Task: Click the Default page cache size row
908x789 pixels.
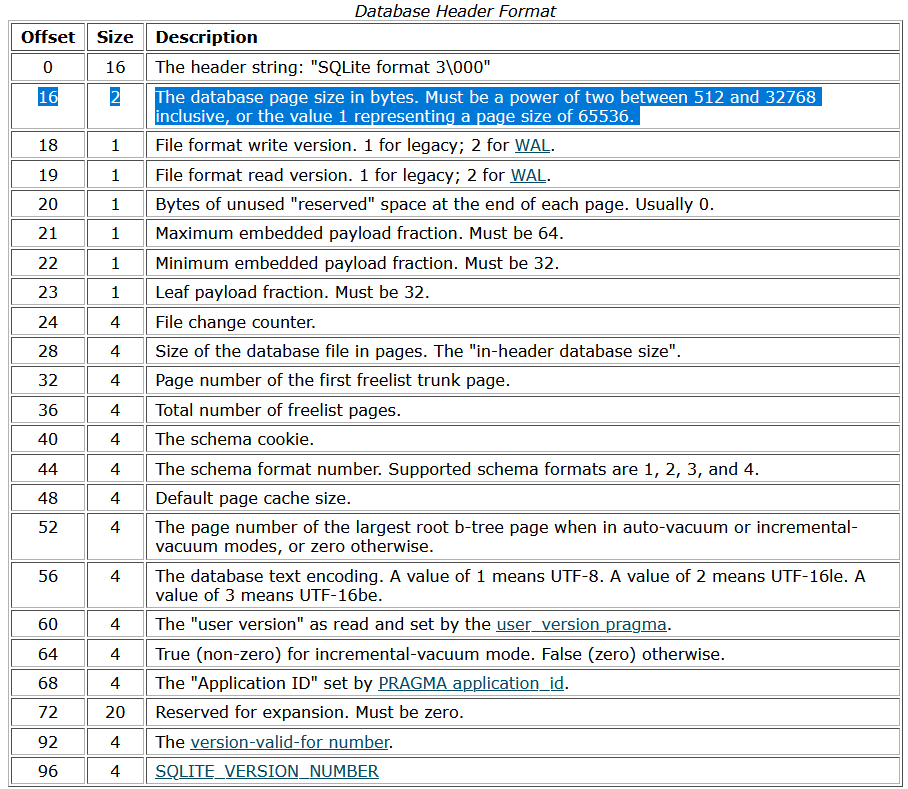Action: click(253, 498)
